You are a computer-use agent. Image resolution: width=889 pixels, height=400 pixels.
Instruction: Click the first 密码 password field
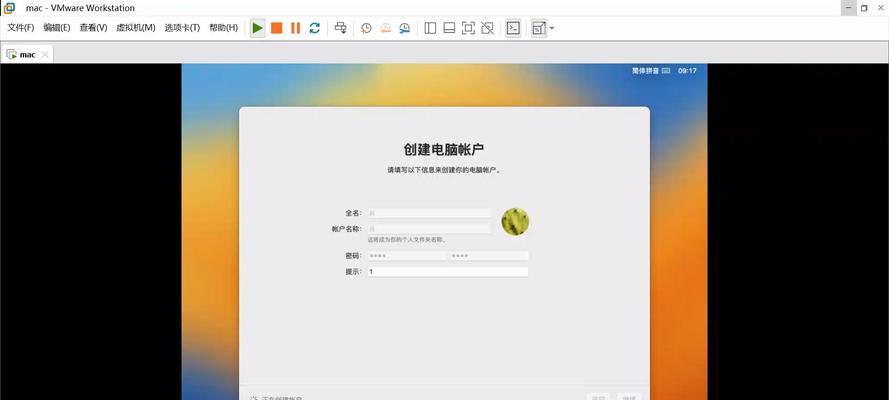[407, 256]
